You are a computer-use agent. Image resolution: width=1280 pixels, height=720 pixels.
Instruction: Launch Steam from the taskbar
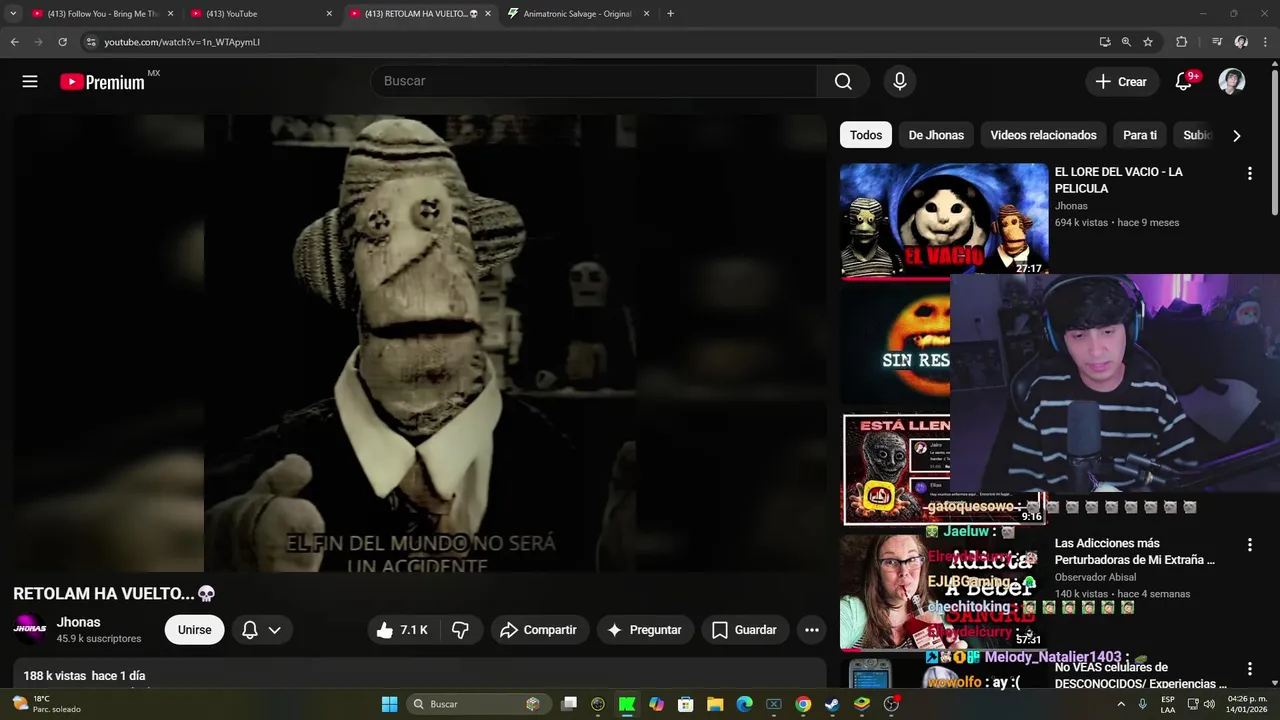(x=832, y=704)
